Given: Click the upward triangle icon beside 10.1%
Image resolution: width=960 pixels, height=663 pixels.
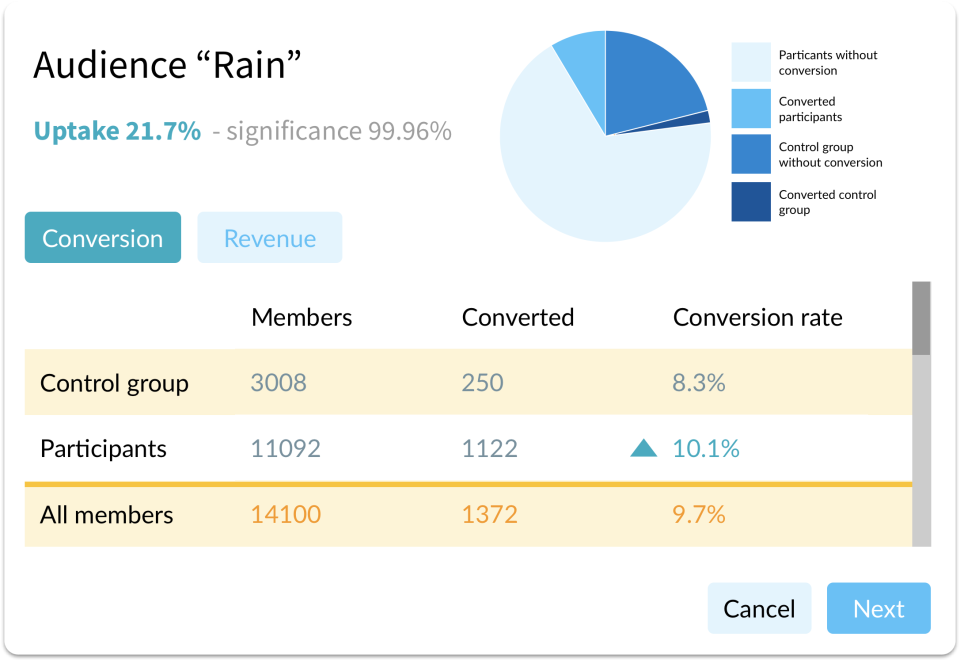Looking at the screenshot, I should coord(643,449).
